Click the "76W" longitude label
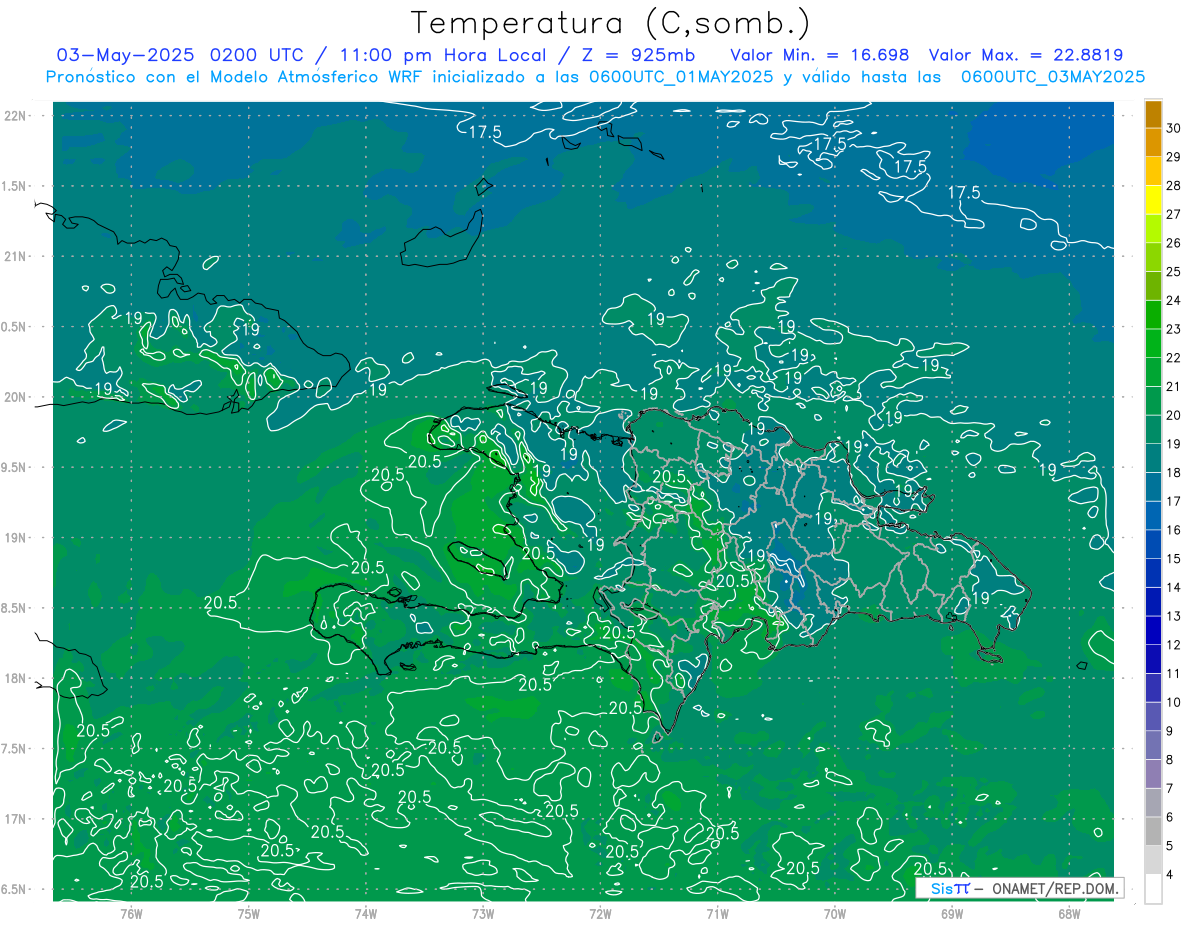The height and width of the screenshot is (927, 1200). (131, 912)
